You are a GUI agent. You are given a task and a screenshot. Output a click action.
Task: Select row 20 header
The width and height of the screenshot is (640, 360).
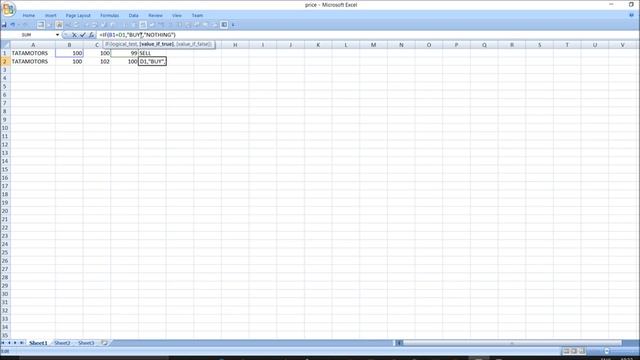5,211
